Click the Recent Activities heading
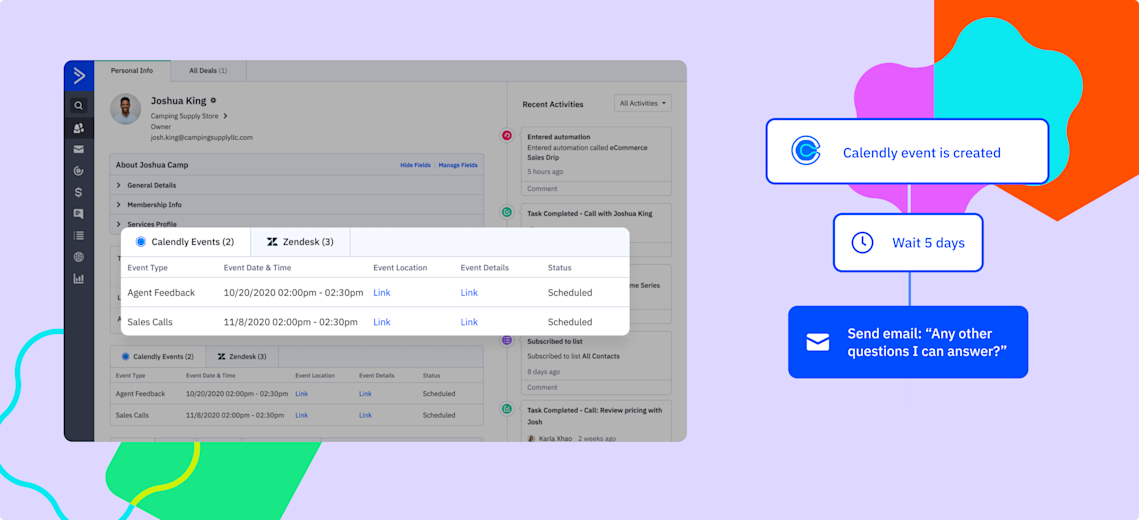The image size is (1139, 520). point(553,105)
